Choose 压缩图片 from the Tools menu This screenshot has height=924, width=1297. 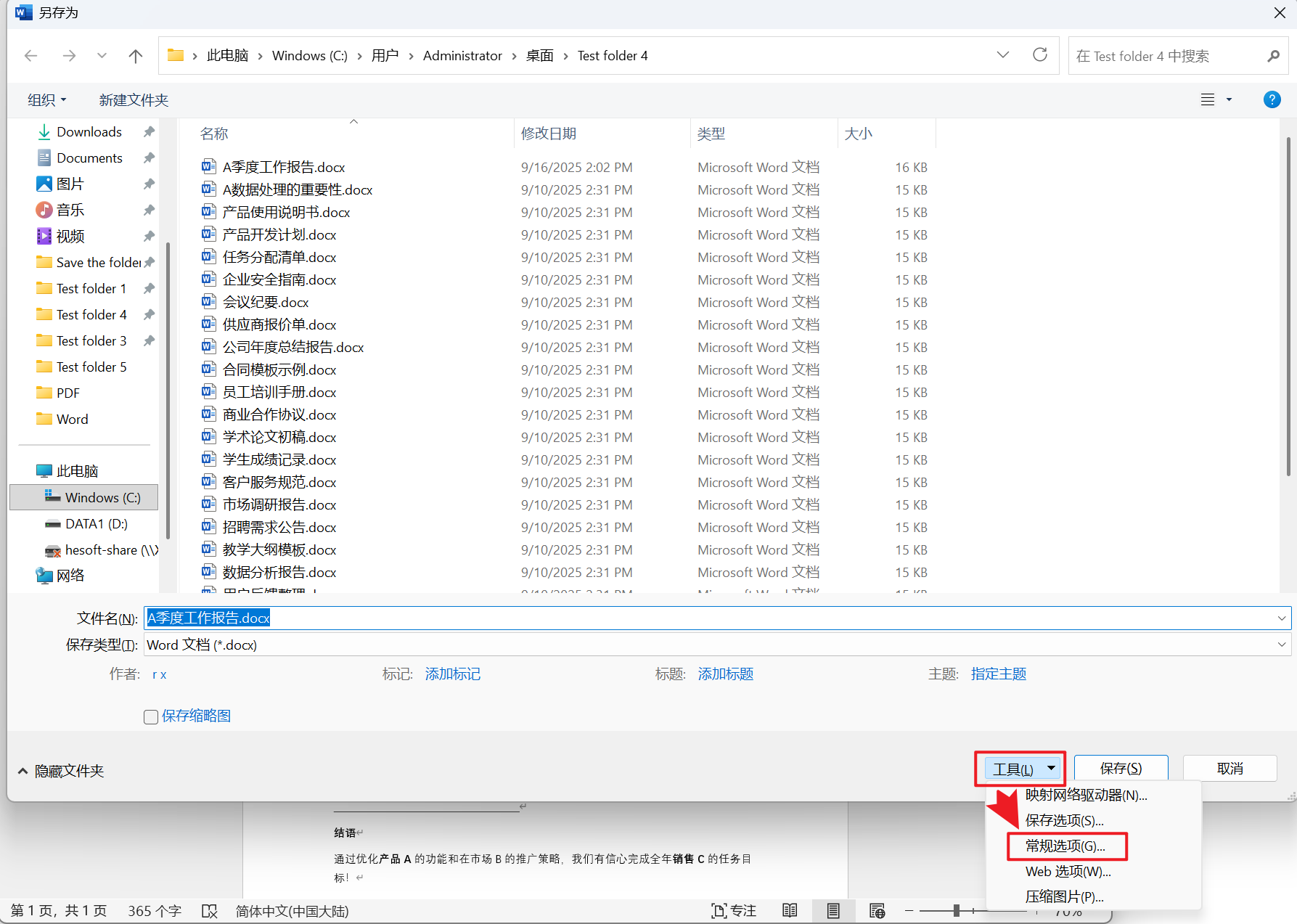tap(1063, 896)
